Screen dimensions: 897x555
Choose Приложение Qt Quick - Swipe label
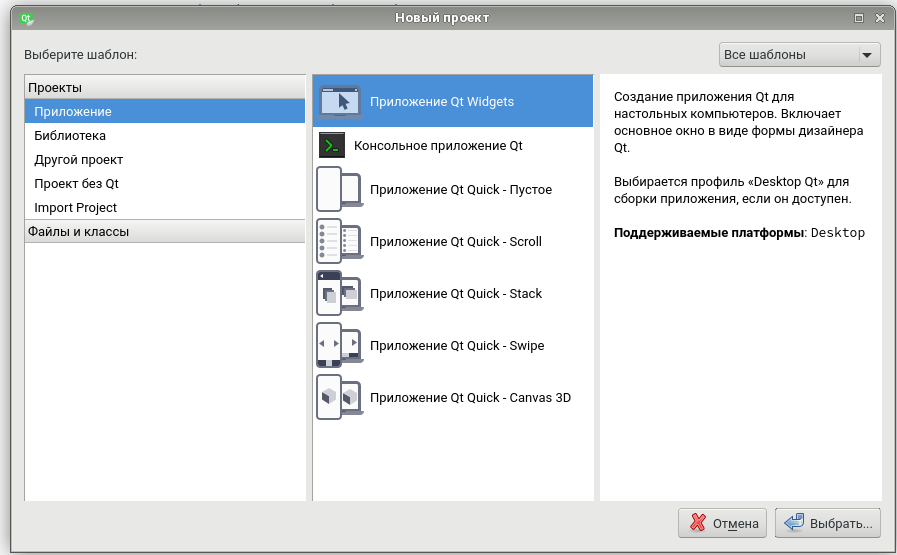[x=457, y=346]
